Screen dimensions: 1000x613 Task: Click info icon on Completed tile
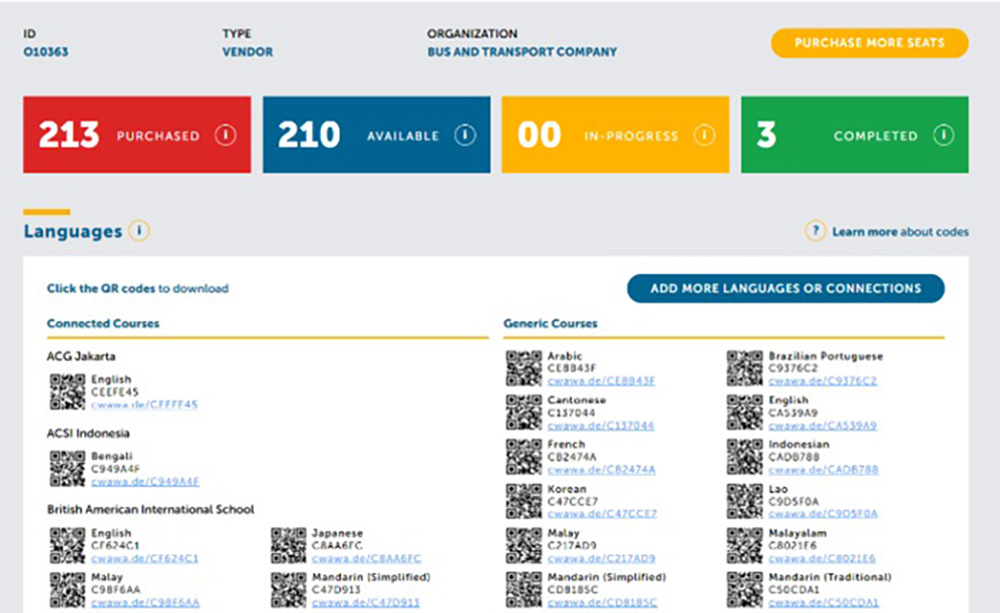tap(943, 135)
